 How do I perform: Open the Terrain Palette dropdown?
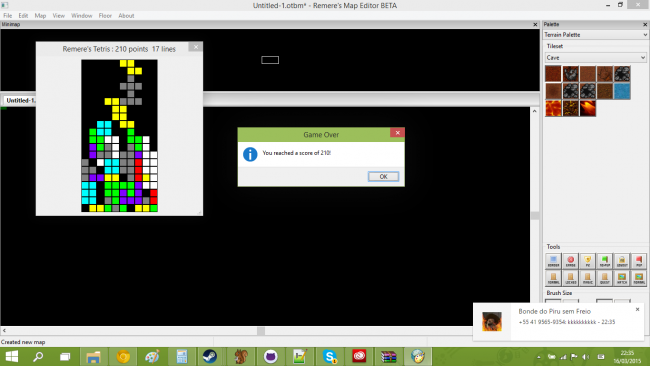click(x=595, y=35)
